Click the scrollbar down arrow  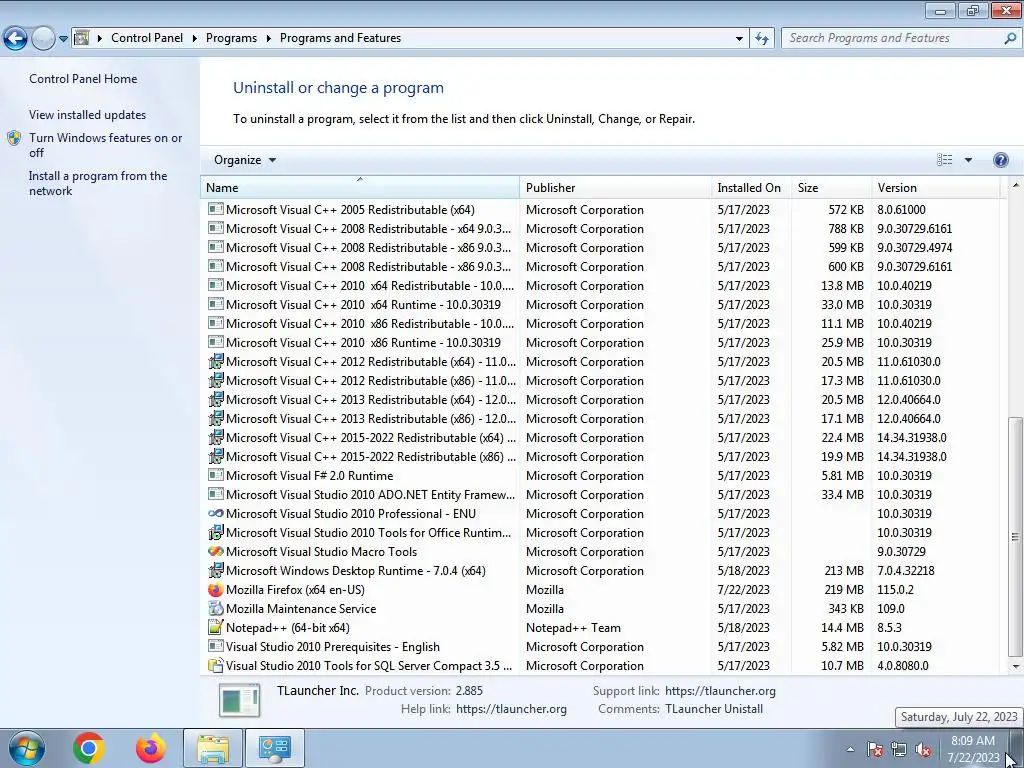[x=1015, y=667]
